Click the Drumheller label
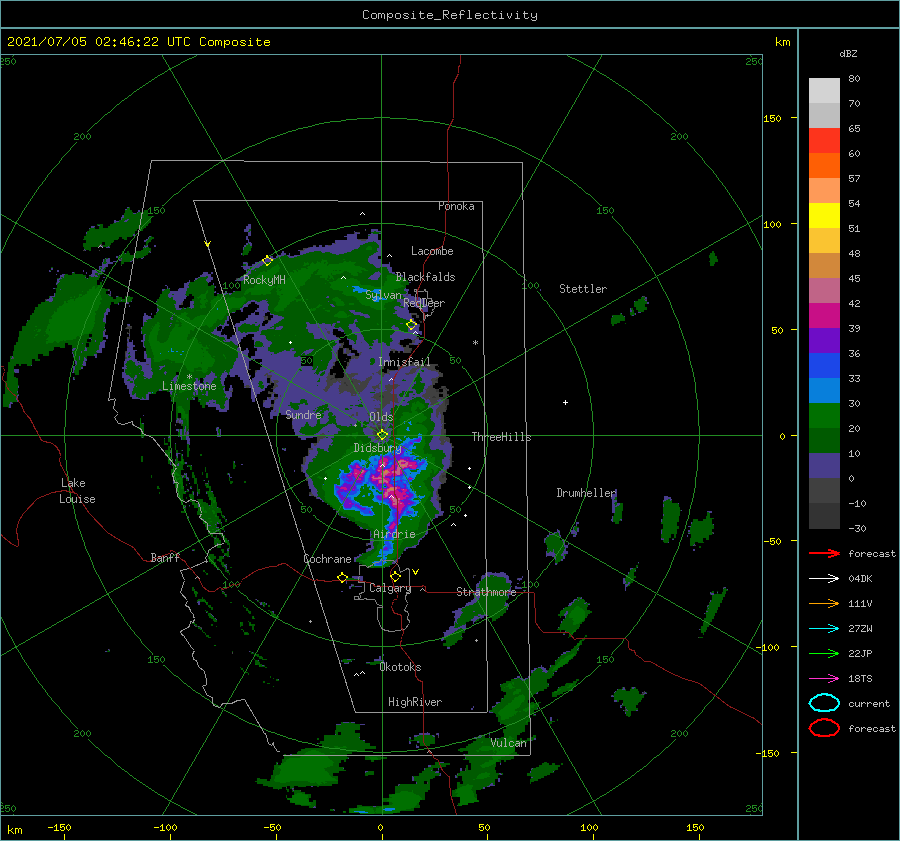Screen dimensions: 900x841 coord(587,493)
